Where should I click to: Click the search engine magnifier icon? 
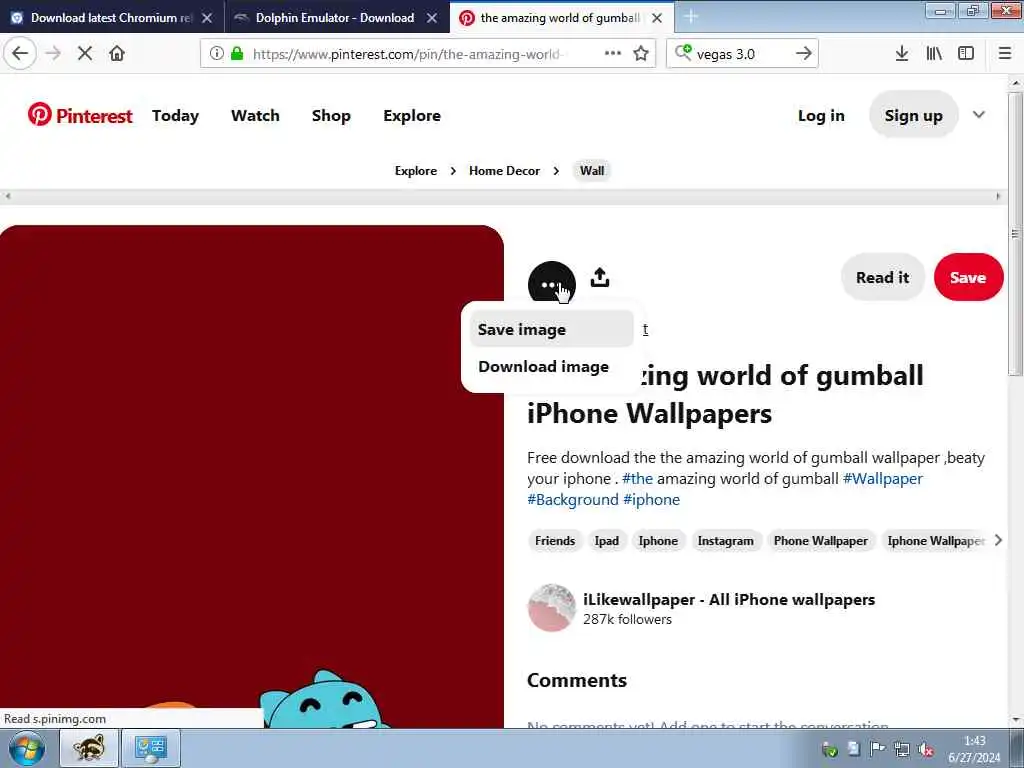683,52
